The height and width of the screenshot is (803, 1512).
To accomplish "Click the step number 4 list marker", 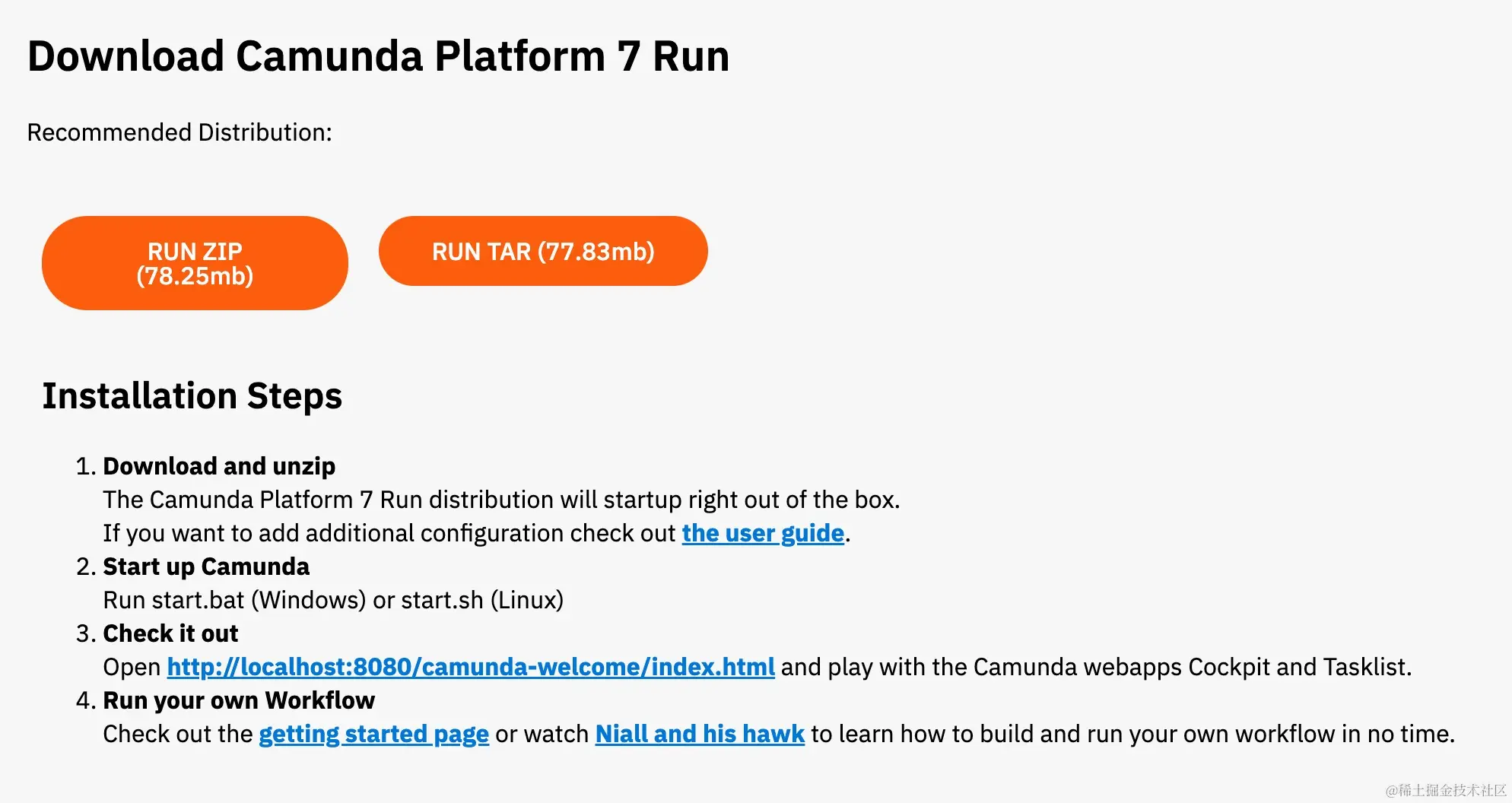I will point(85,700).
